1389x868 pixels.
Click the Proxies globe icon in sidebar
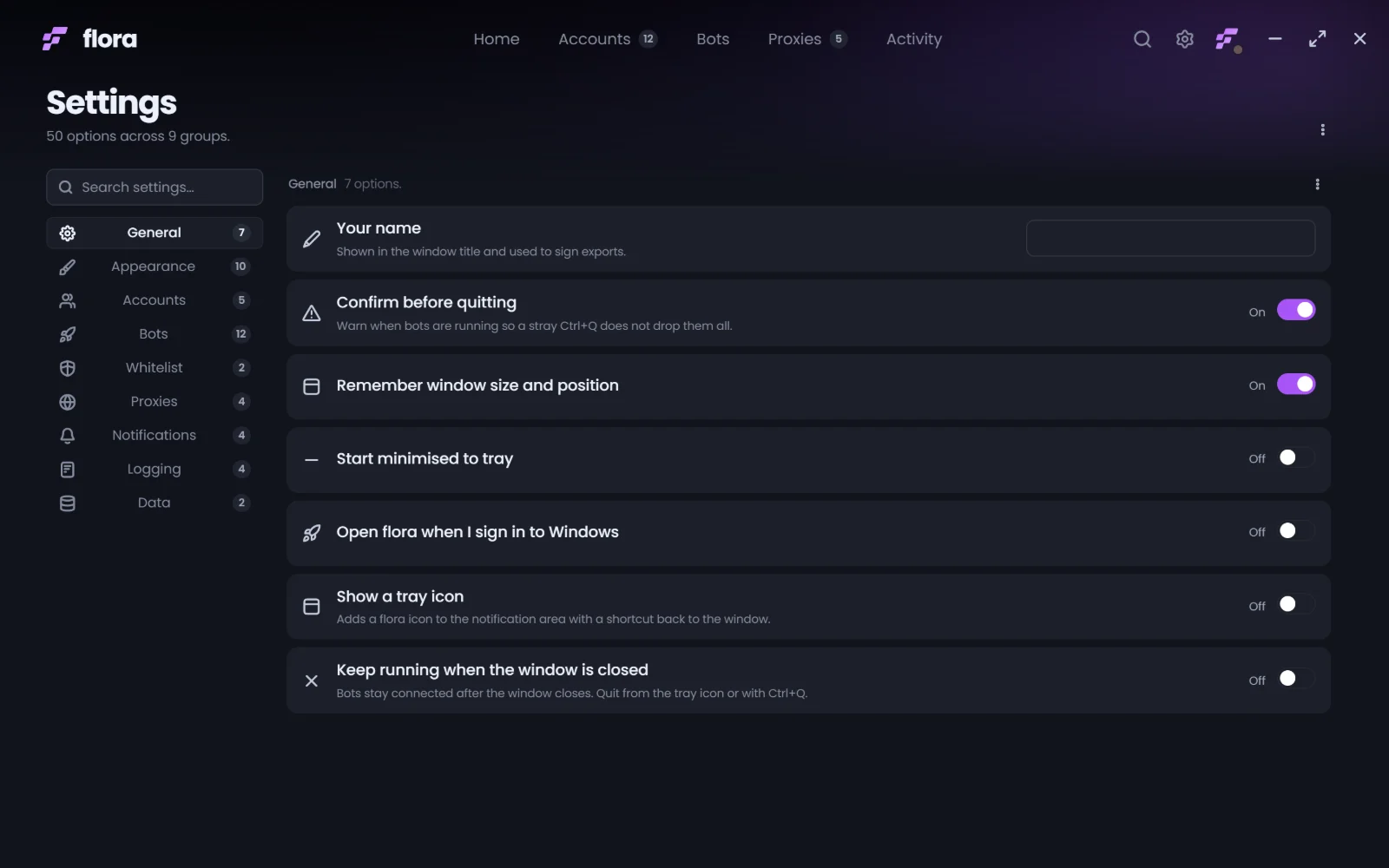[68, 402]
